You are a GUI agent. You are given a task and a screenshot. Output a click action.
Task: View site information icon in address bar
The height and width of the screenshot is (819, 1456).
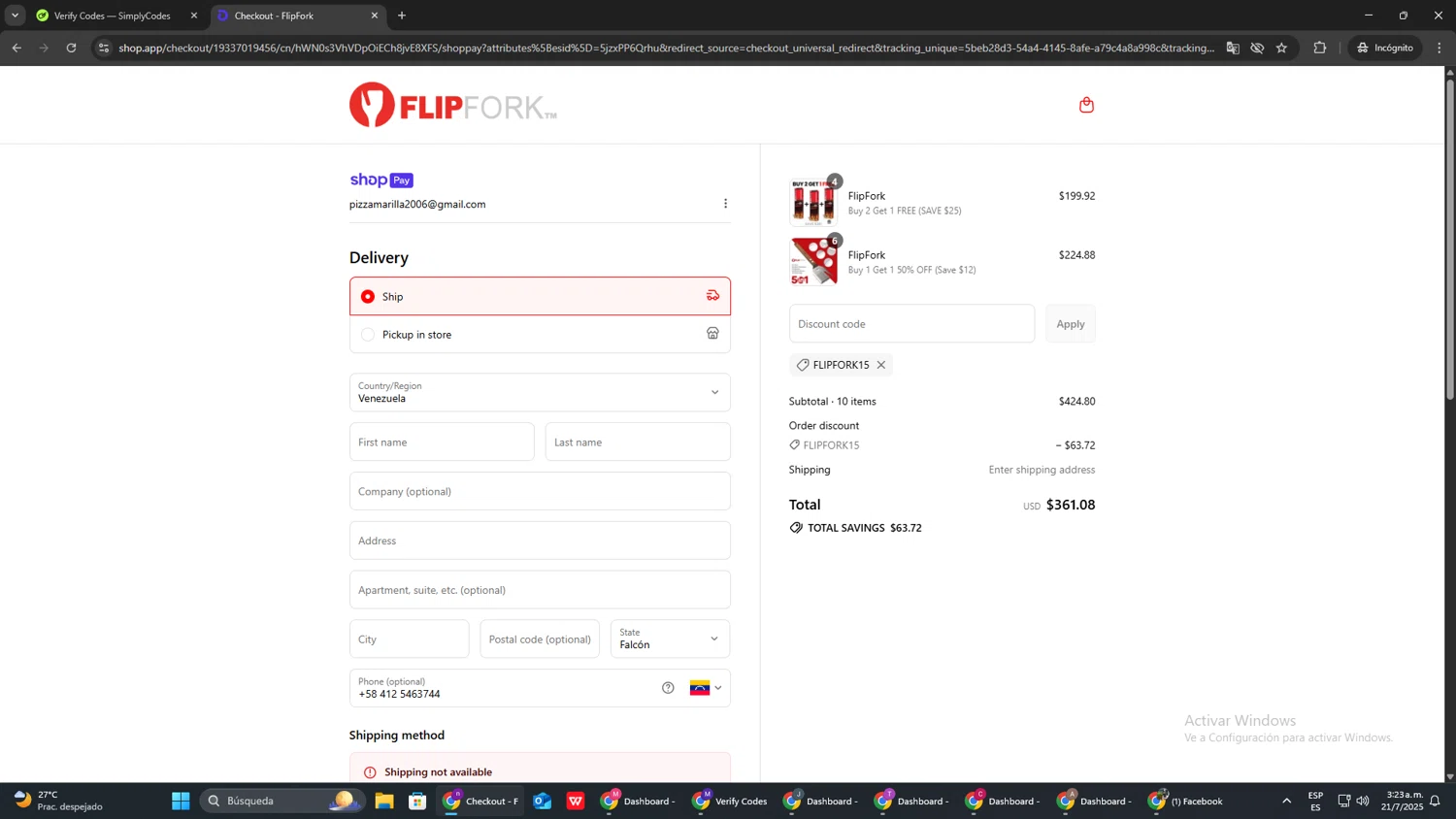point(104,48)
